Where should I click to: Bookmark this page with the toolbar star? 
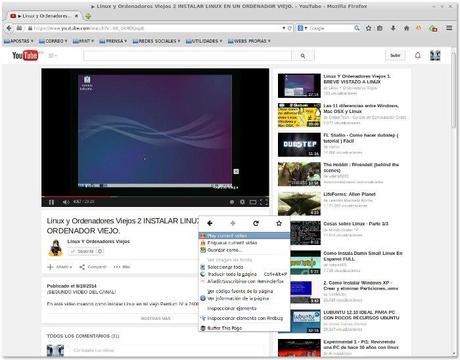pos(368,28)
